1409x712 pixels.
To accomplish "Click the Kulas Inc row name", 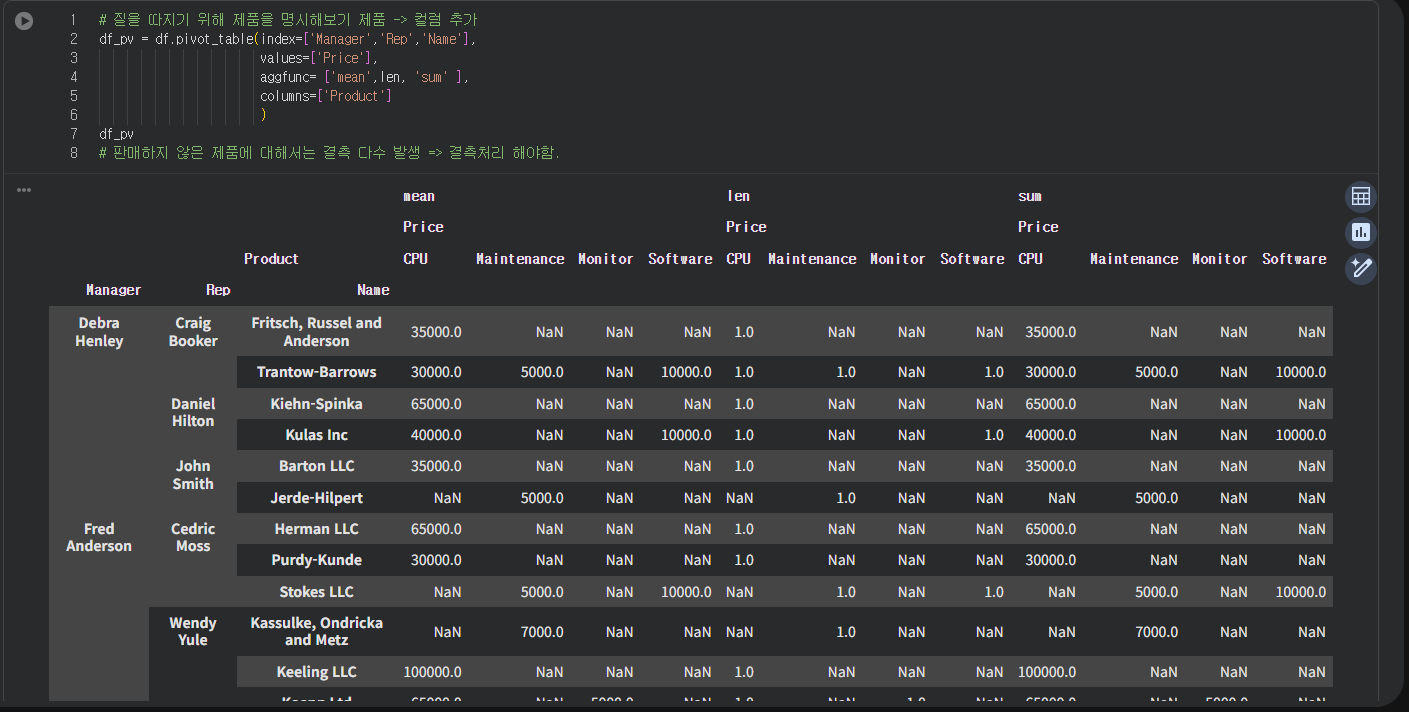I will [x=317, y=435].
